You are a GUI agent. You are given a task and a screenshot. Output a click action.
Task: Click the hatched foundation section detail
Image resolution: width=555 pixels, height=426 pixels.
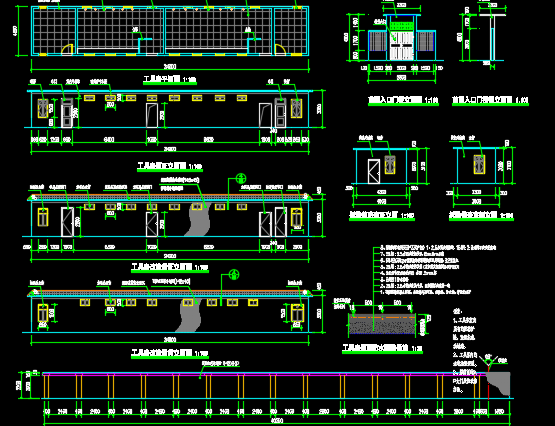tap(382, 324)
